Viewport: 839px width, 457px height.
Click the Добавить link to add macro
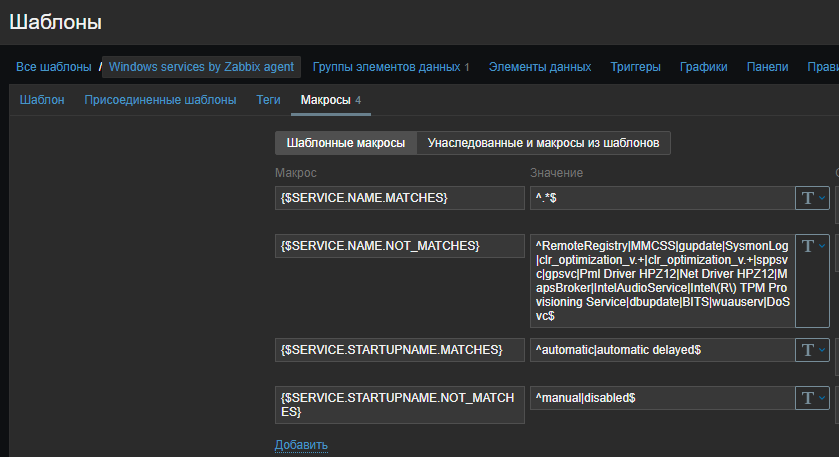click(x=301, y=444)
